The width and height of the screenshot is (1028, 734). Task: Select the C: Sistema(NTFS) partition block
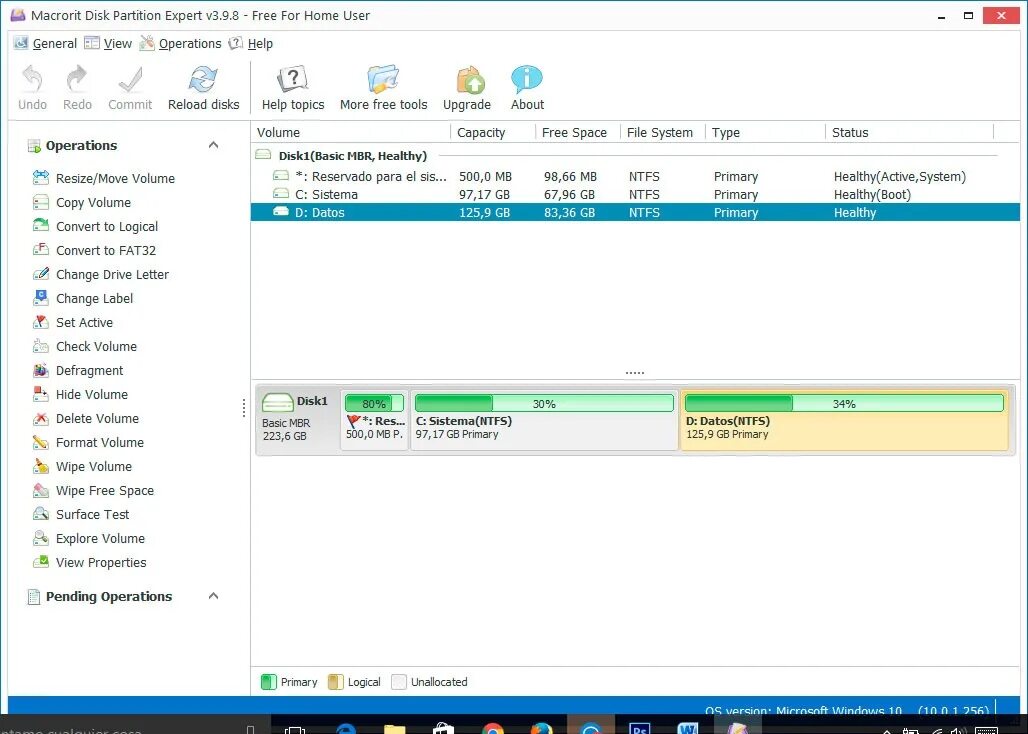click(x=544, y=421)
